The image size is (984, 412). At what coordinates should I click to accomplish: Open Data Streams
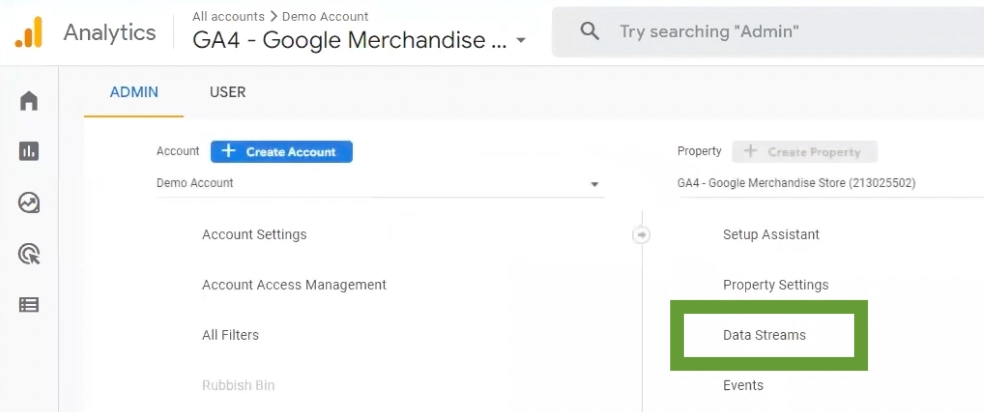pos(764,335)
